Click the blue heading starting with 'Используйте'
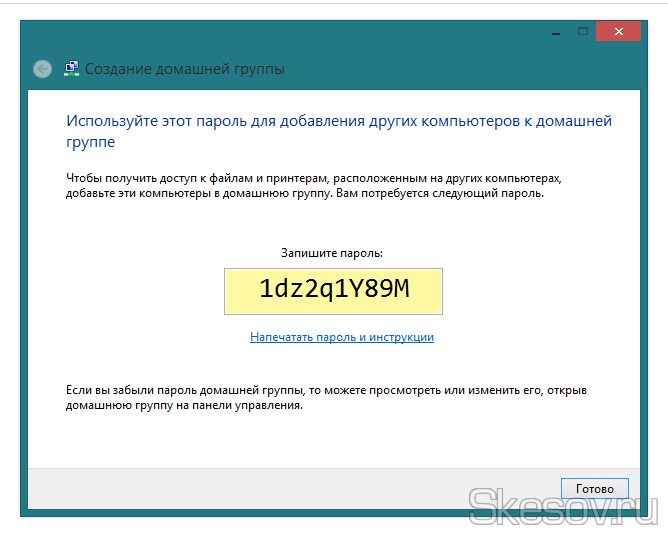This screenshot has width=668, height=537. click(x=338, y=121)
